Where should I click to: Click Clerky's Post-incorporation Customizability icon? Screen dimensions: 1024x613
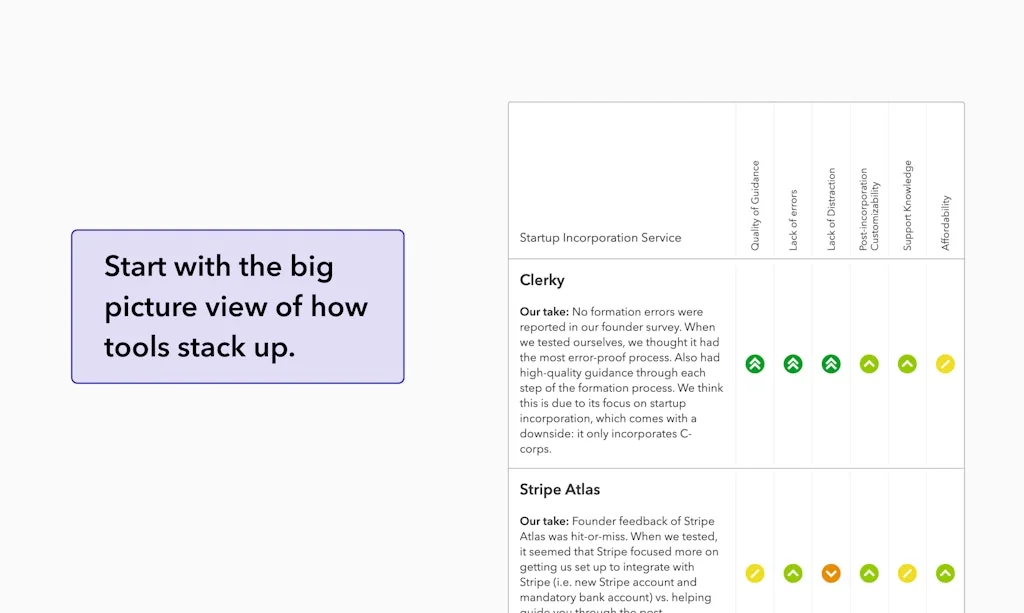[869, 364]
